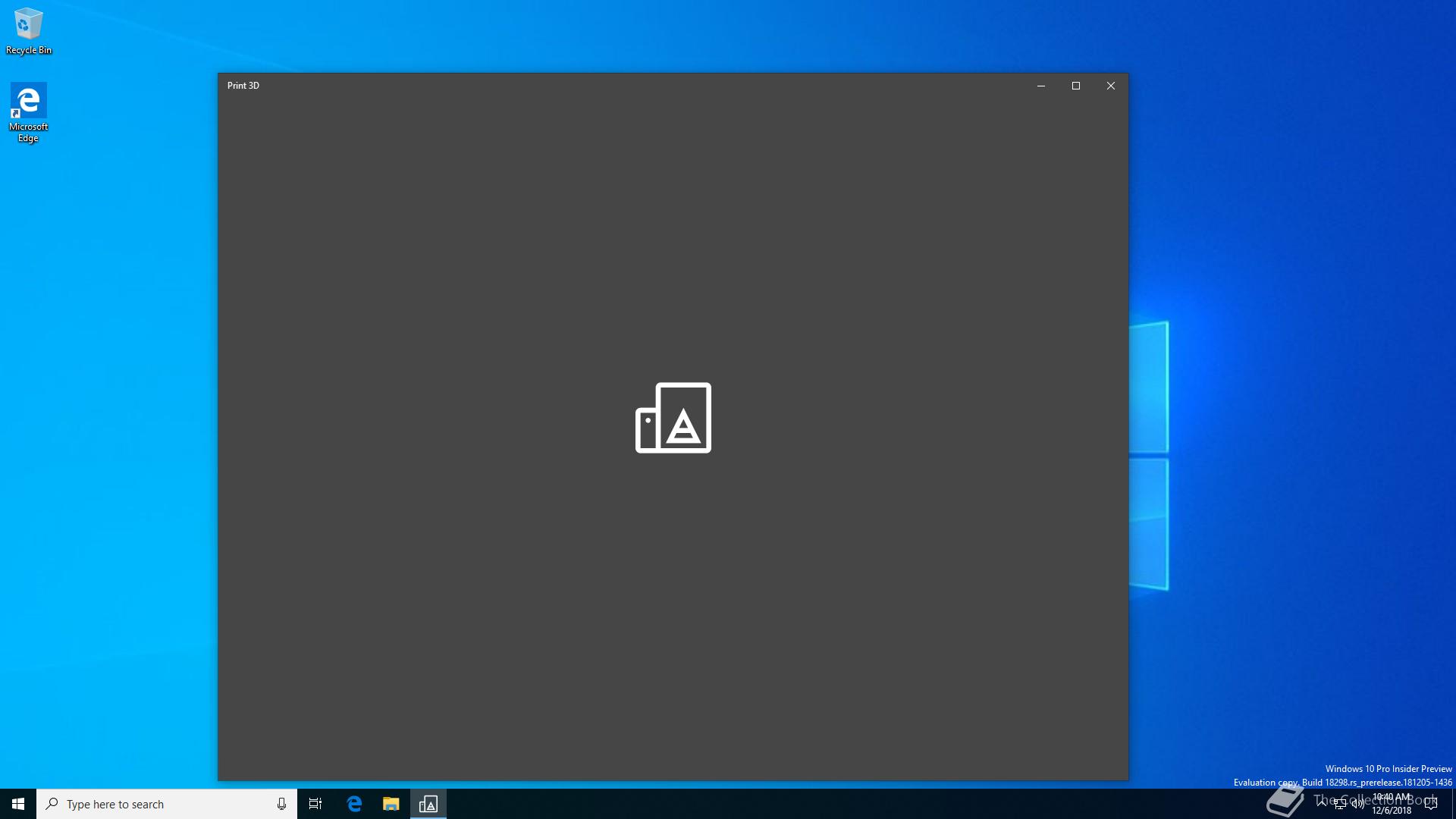Close the Print 3D window
The height and width of the screenshot is (819, 1456).
click(1111, 86)
